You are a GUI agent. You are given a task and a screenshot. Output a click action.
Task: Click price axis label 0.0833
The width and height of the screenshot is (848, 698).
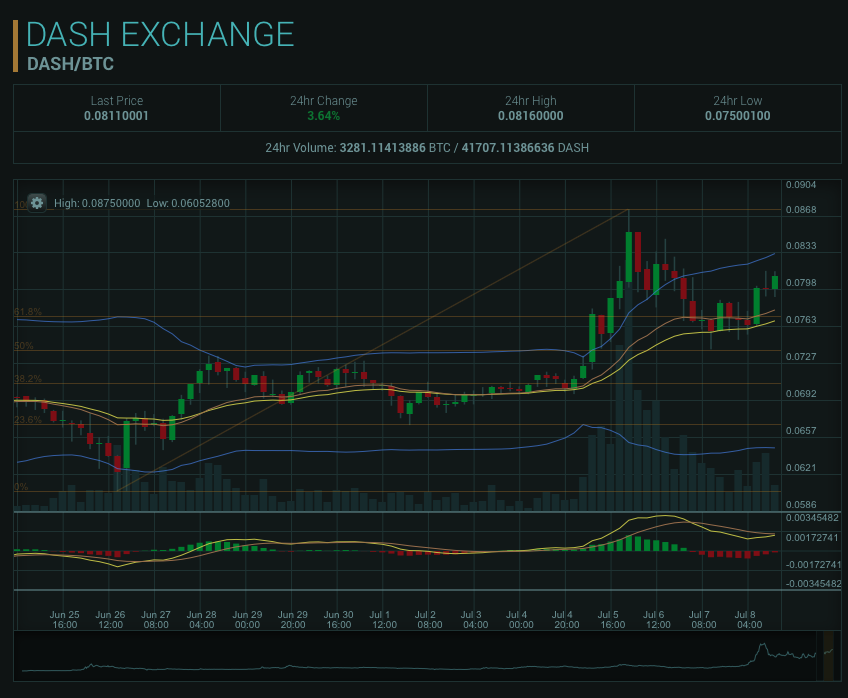(801, 246)
